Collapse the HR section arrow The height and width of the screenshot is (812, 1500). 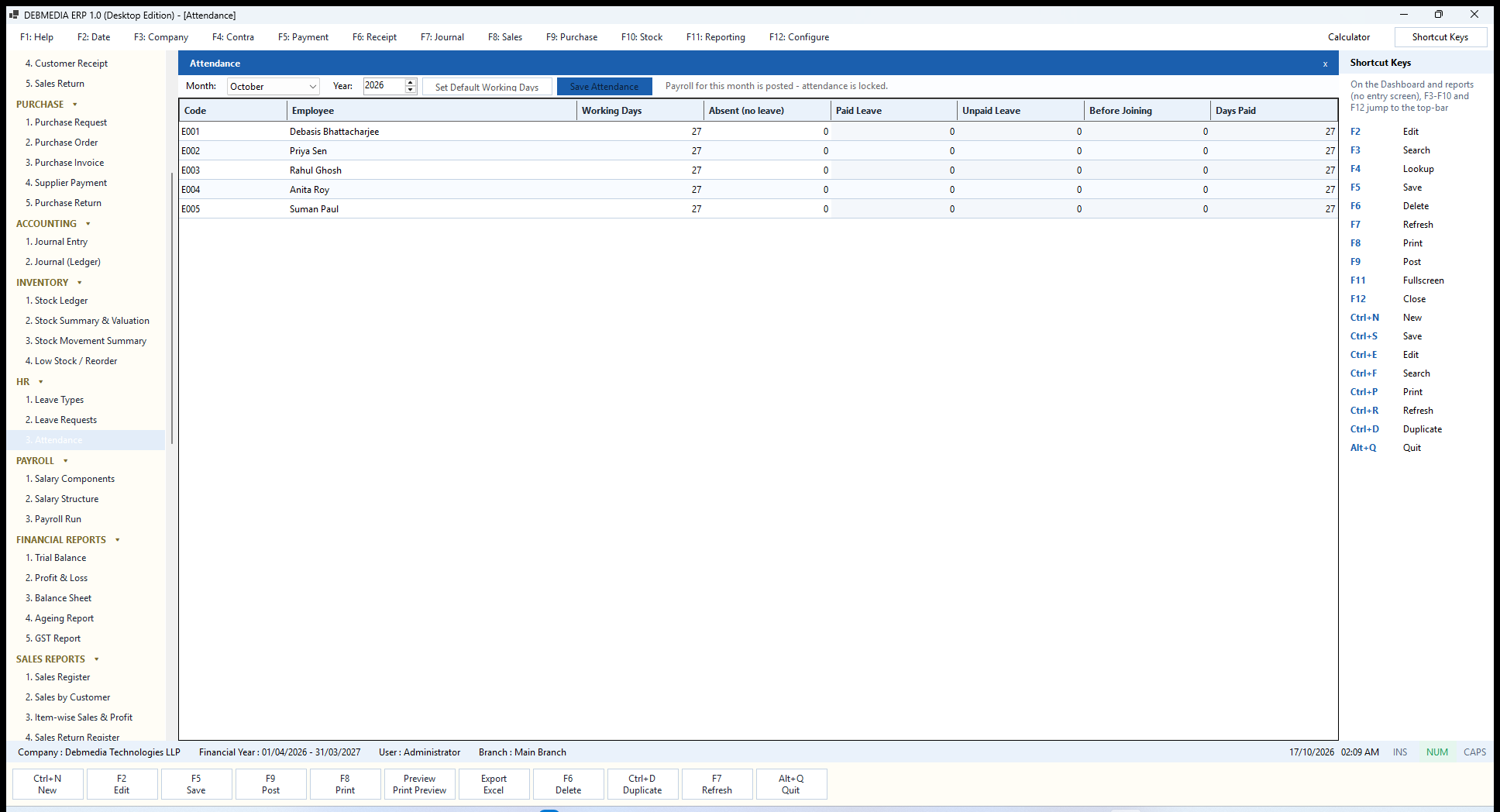coord(41,382)
